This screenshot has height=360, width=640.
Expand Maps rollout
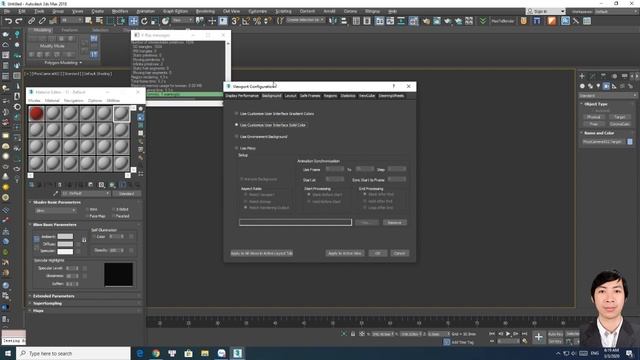(38, 311)
